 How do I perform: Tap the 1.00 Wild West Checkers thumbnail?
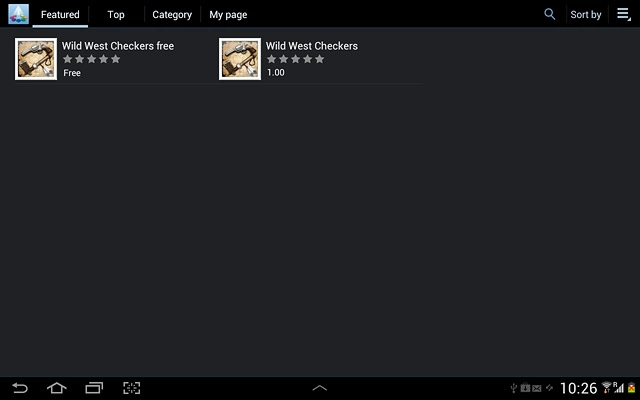pos(240,59)
